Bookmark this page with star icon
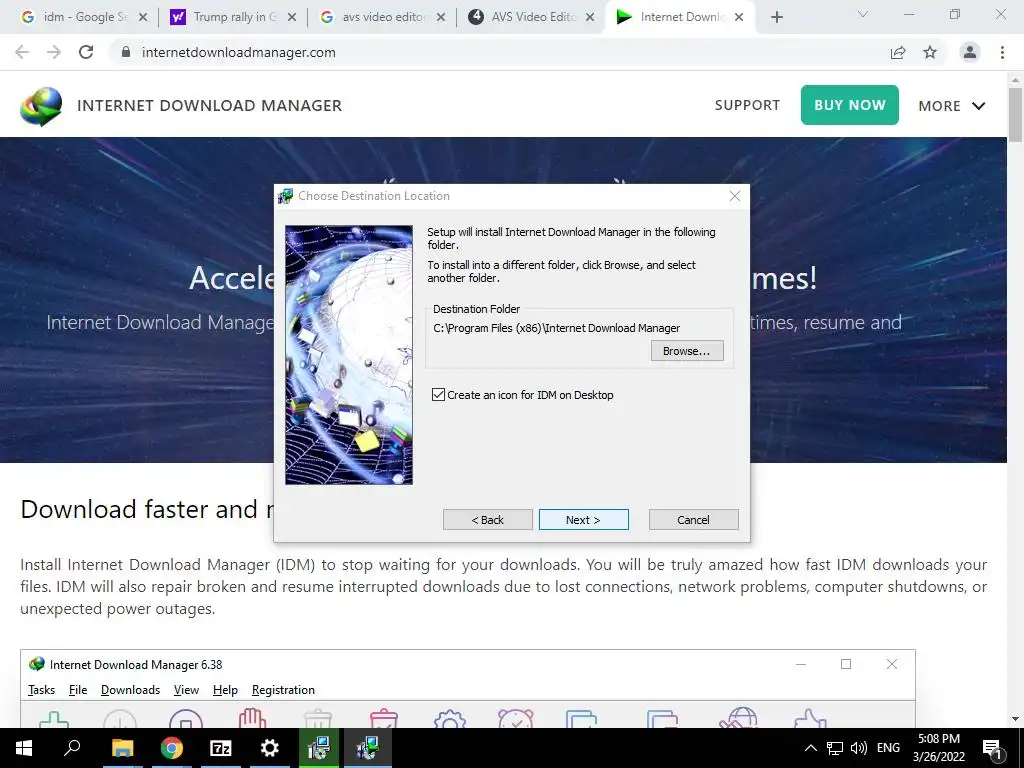The image size is (1024, 768). click(930, 52)
